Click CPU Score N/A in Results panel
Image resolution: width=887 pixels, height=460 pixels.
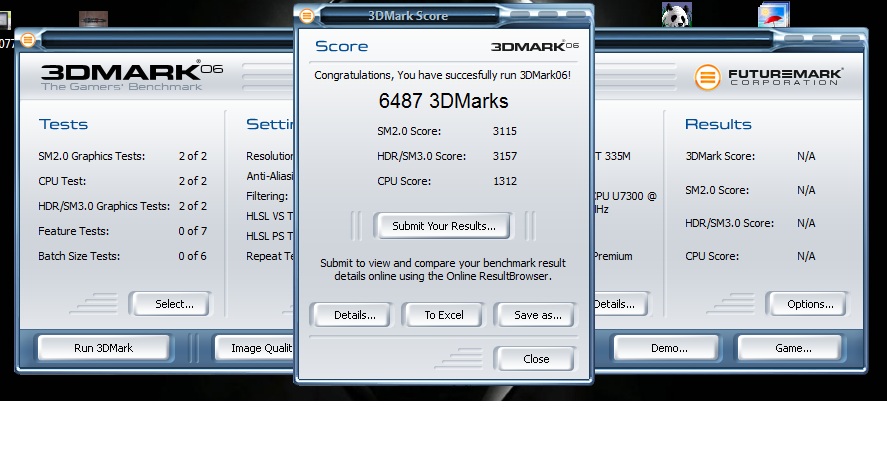806,256
